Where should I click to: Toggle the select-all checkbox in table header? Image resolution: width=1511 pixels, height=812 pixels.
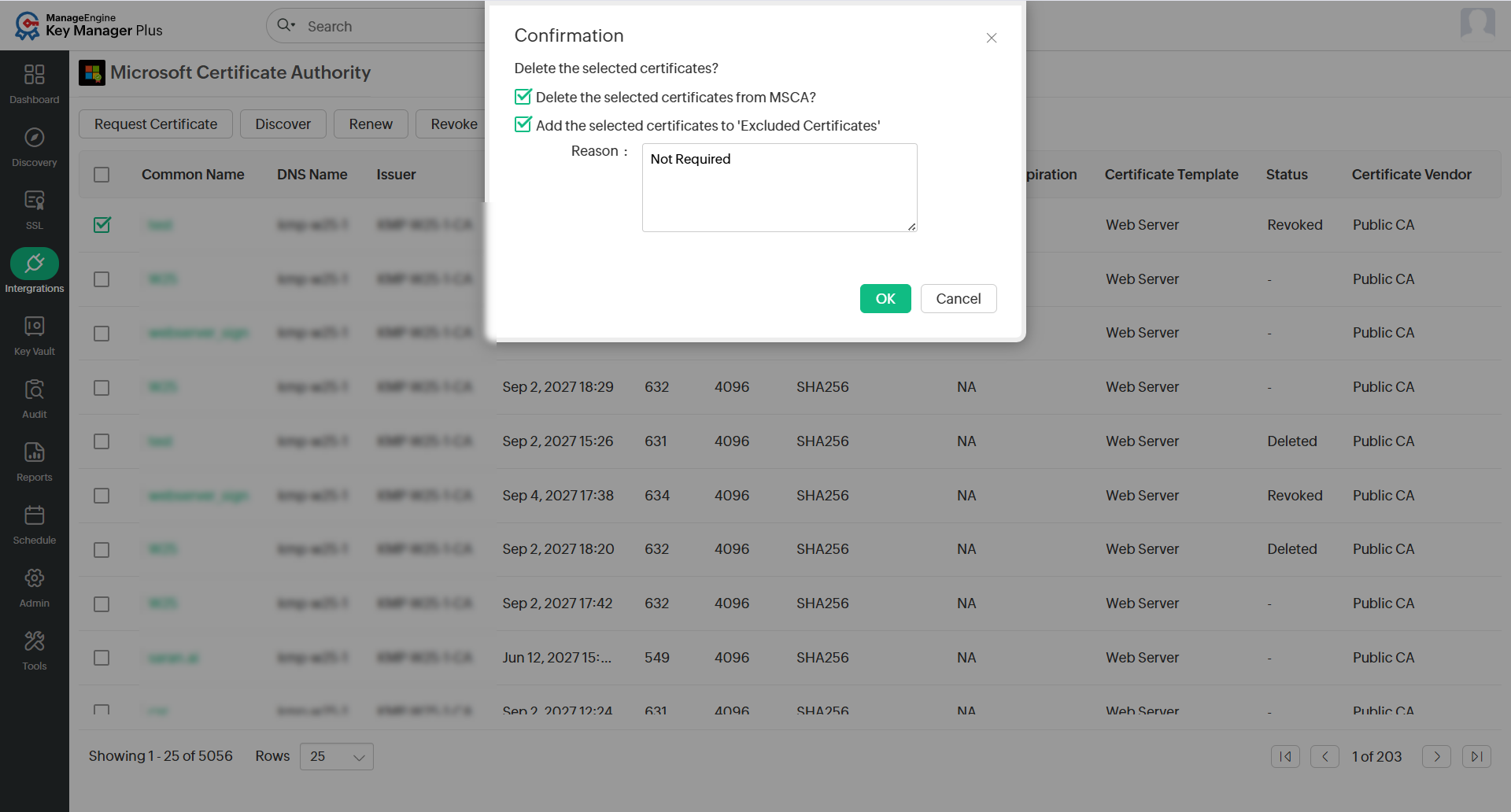102,175
